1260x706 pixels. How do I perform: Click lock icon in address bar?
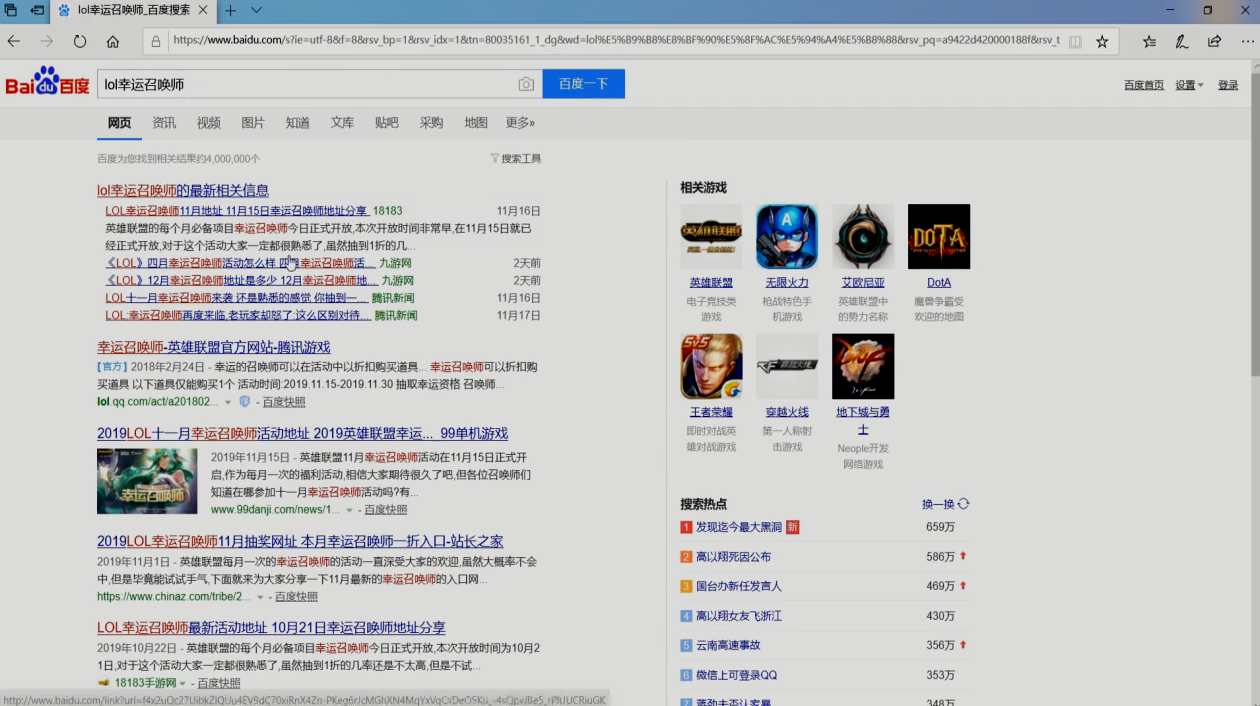(156, 41)
